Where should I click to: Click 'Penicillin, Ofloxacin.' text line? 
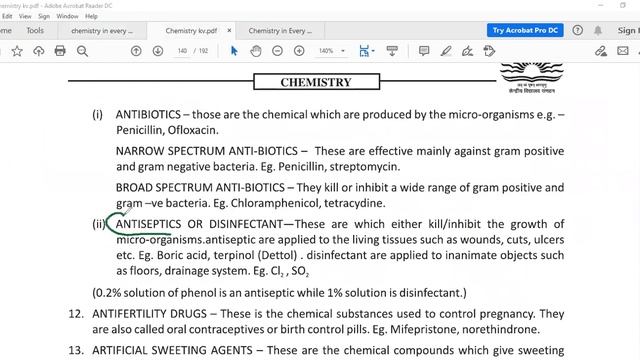(x=167, y=130)
